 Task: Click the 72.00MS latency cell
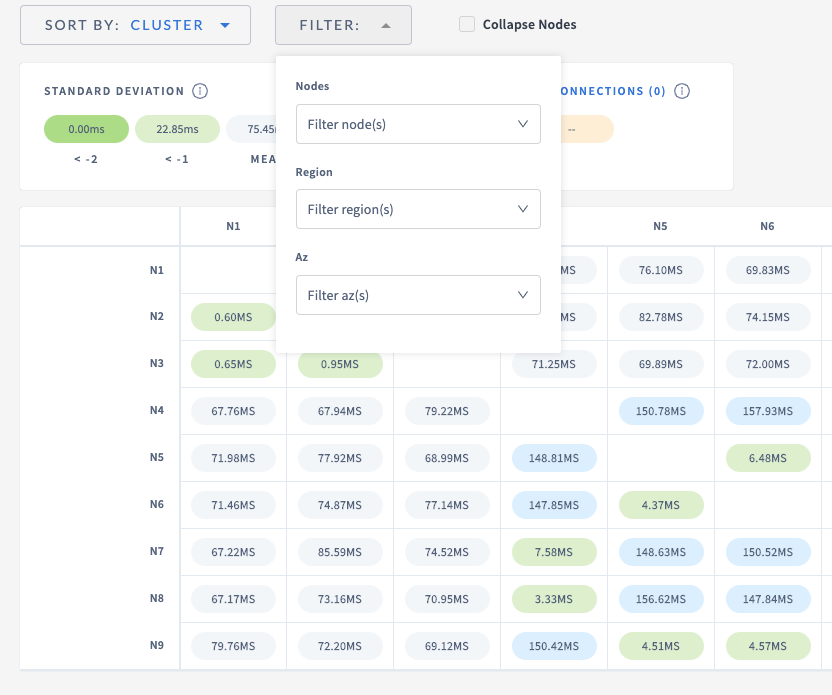(768, 364)
